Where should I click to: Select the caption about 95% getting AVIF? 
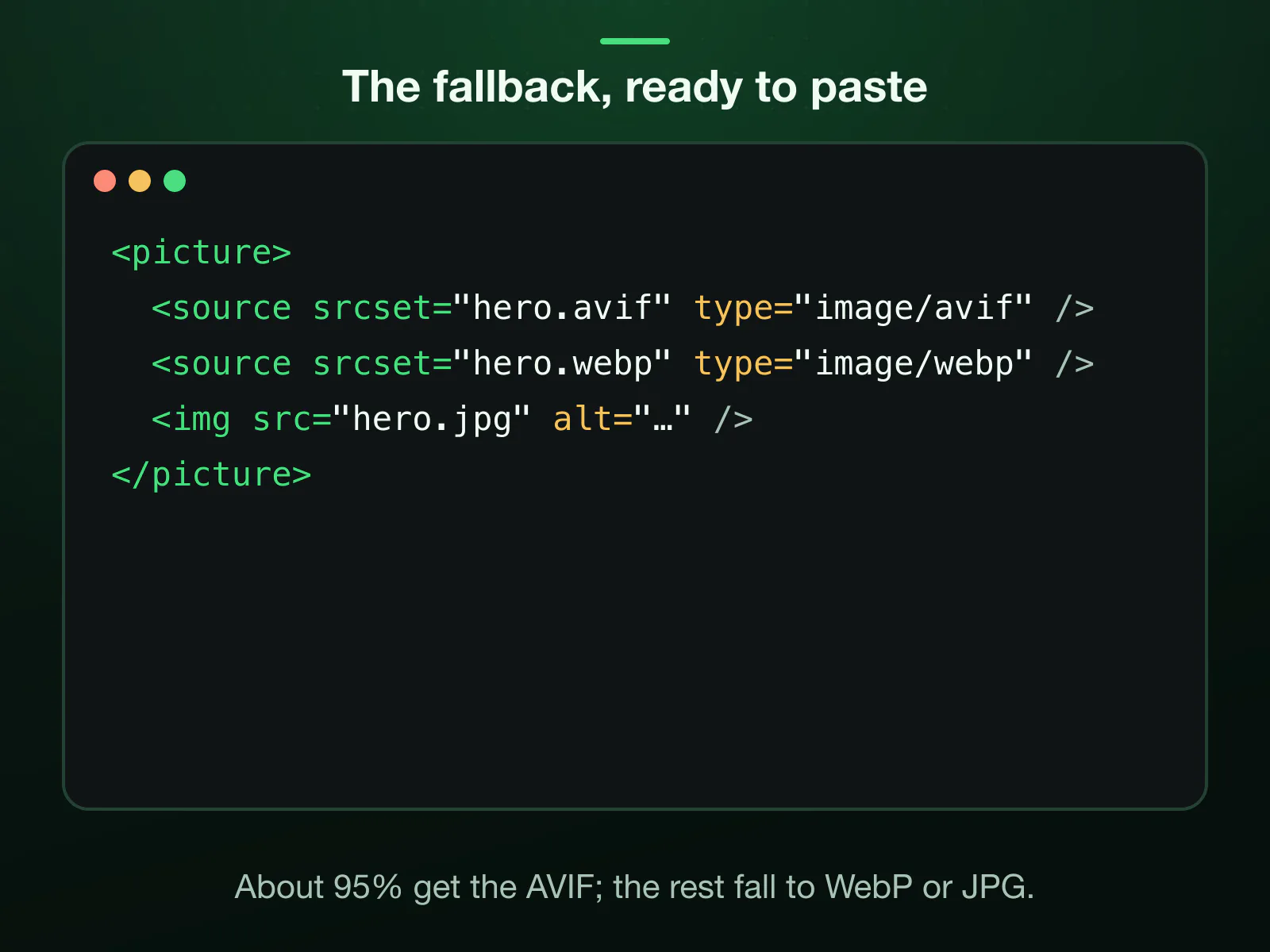[635, 887]
